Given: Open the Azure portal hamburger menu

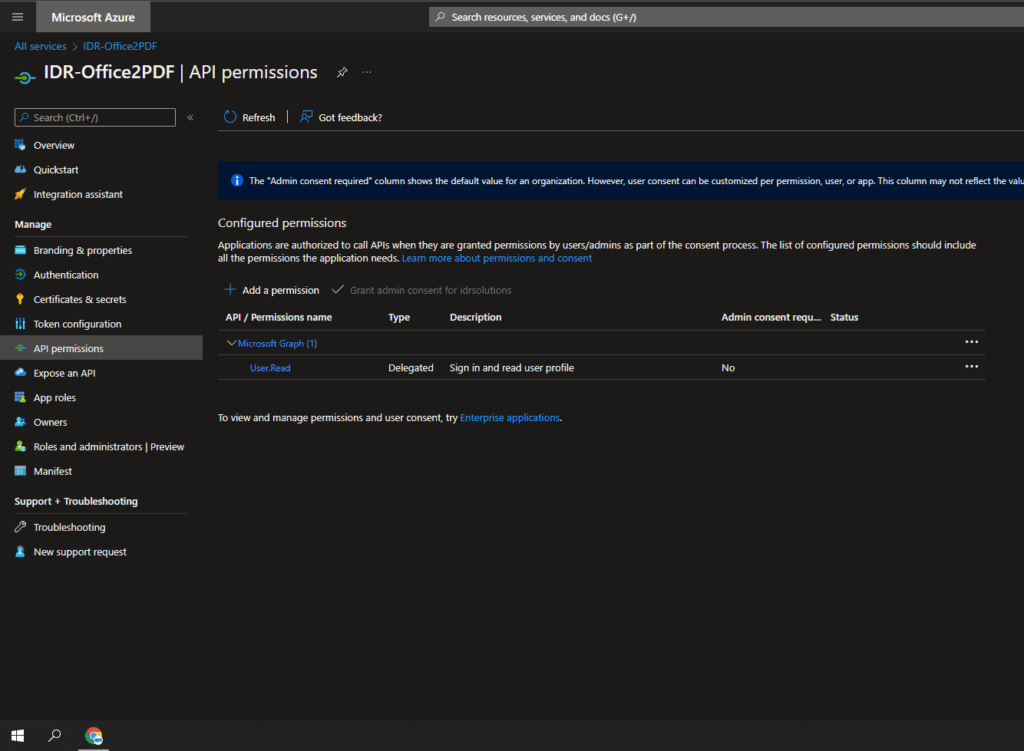Looking at the screenshot, I should coord(16,16).
